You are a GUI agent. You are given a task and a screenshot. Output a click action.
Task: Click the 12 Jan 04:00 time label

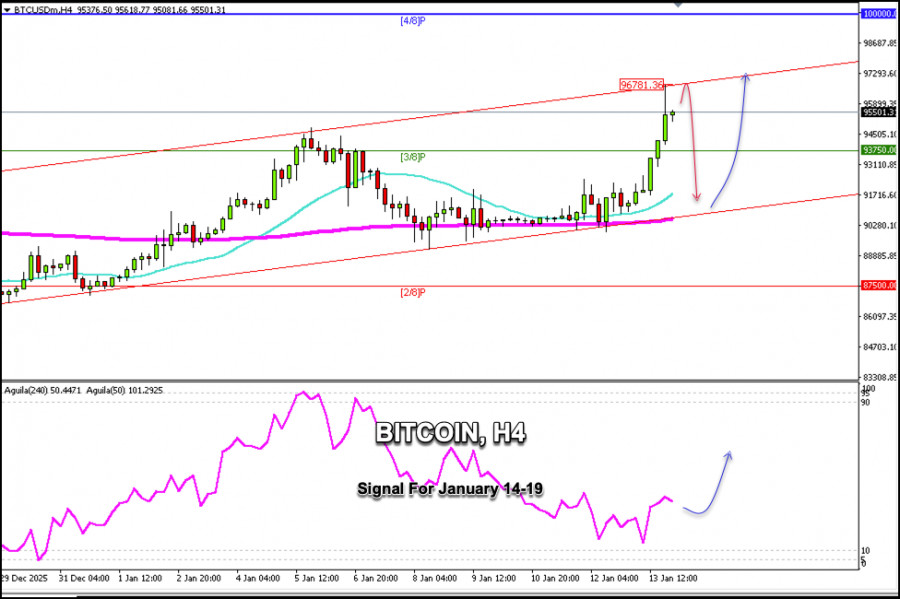pos(614,578)
